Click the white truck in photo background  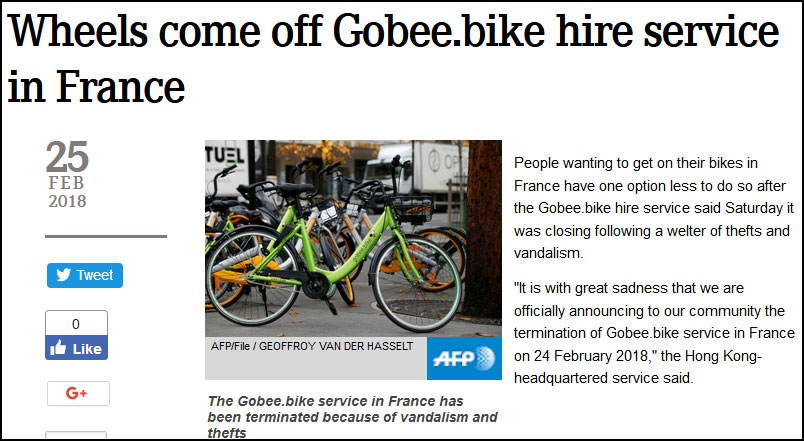click(430, 170)
